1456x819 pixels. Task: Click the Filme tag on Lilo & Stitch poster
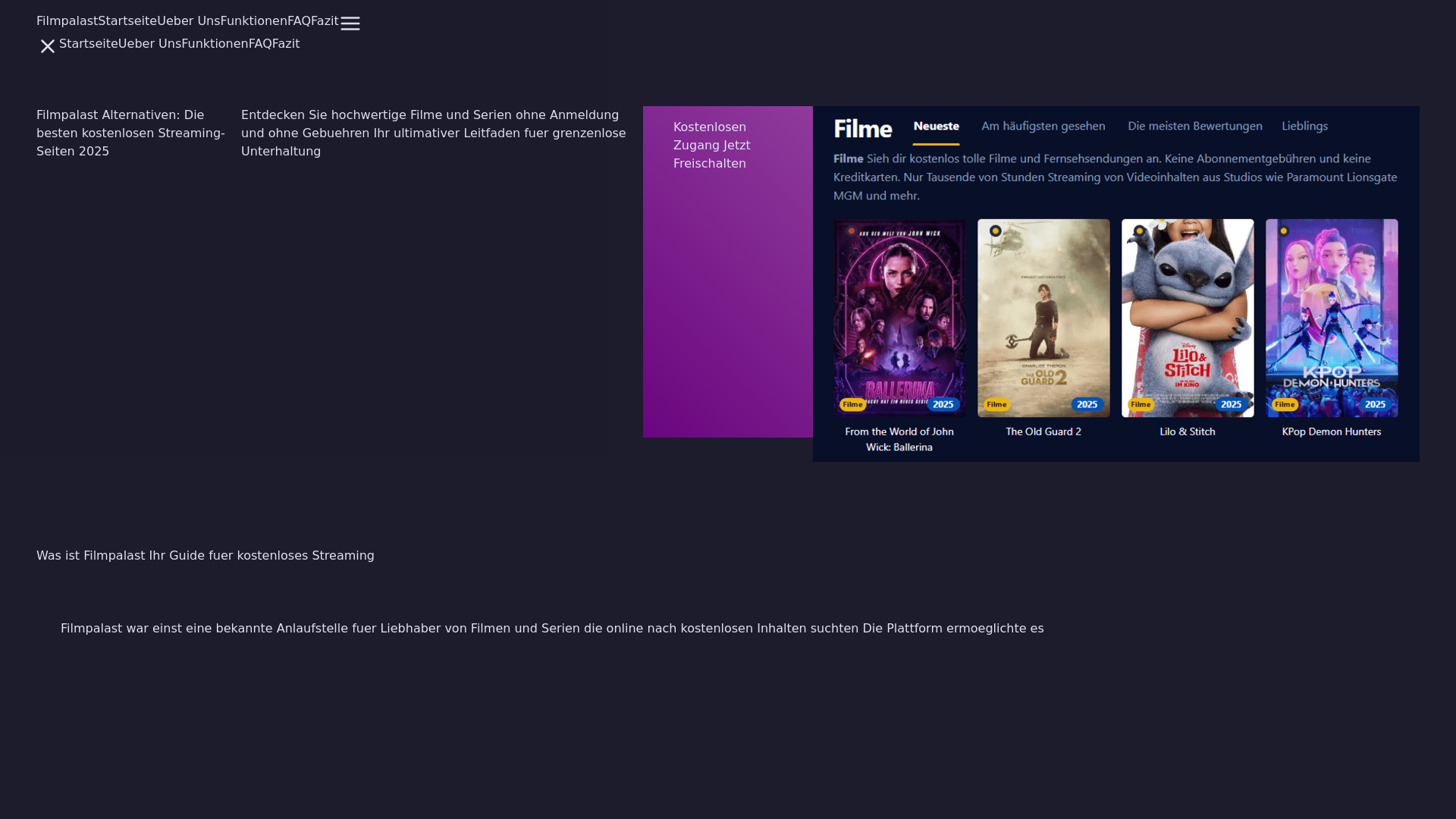[1141, 404]
